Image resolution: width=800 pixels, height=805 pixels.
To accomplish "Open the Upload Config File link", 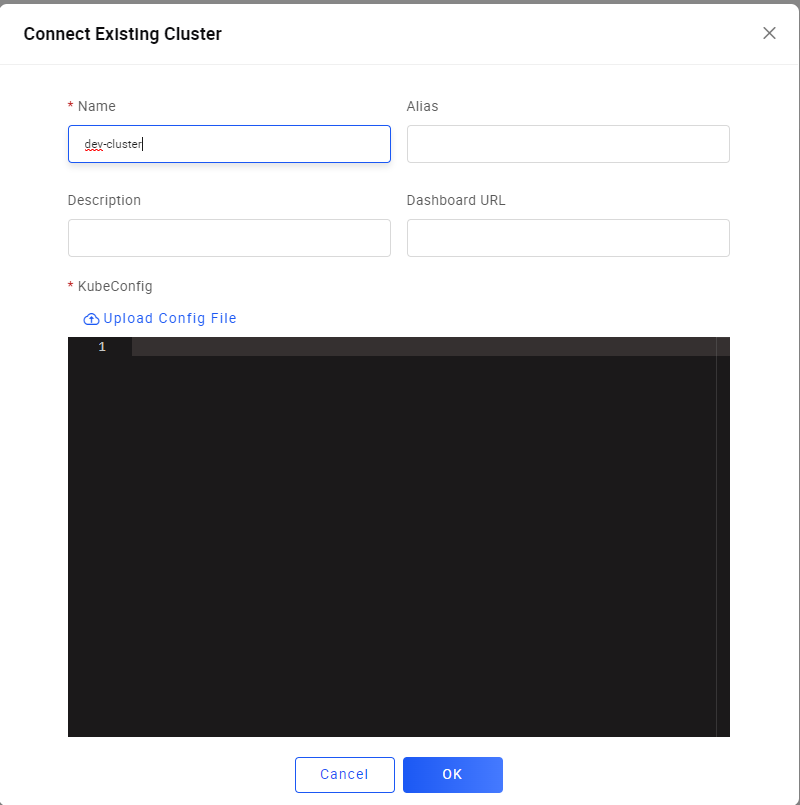I will click(160, 318).
